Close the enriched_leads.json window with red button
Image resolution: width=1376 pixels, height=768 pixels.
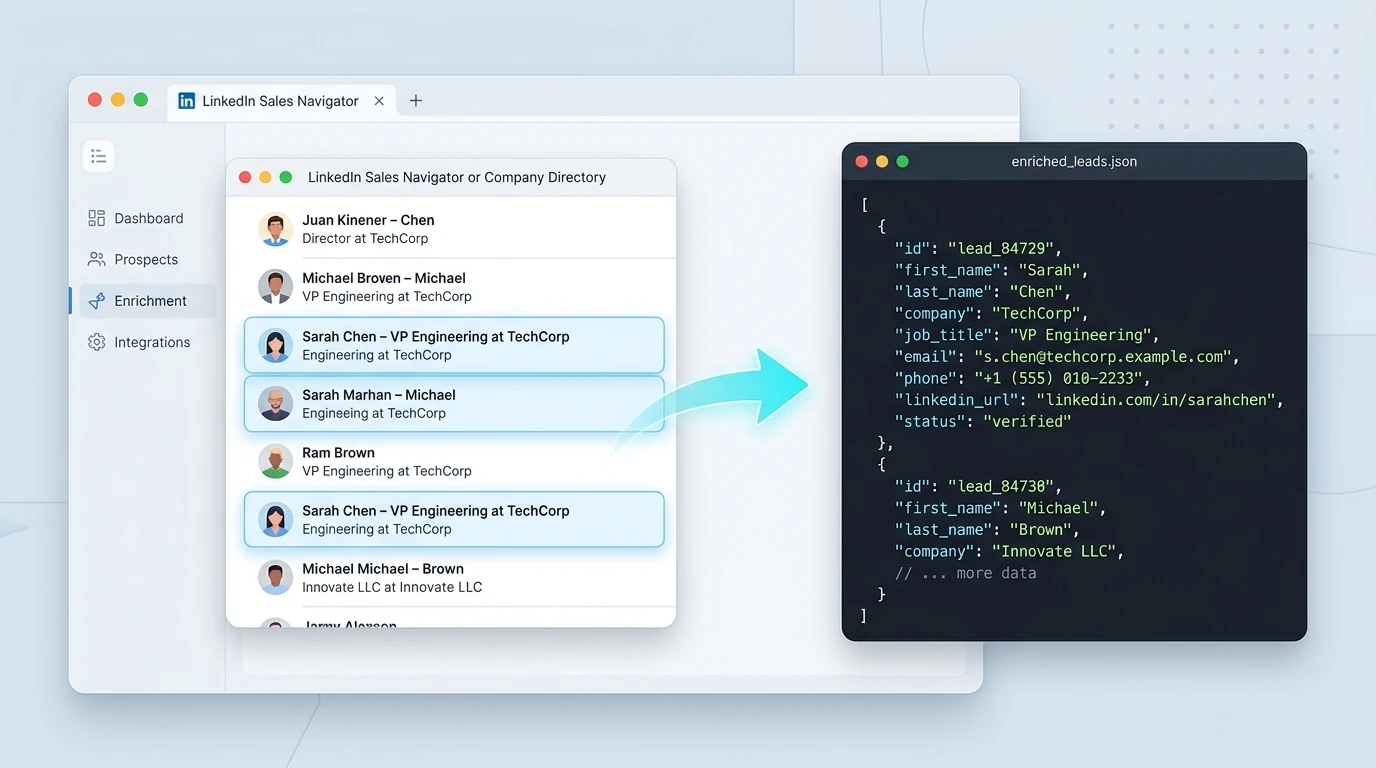(862, 161)
